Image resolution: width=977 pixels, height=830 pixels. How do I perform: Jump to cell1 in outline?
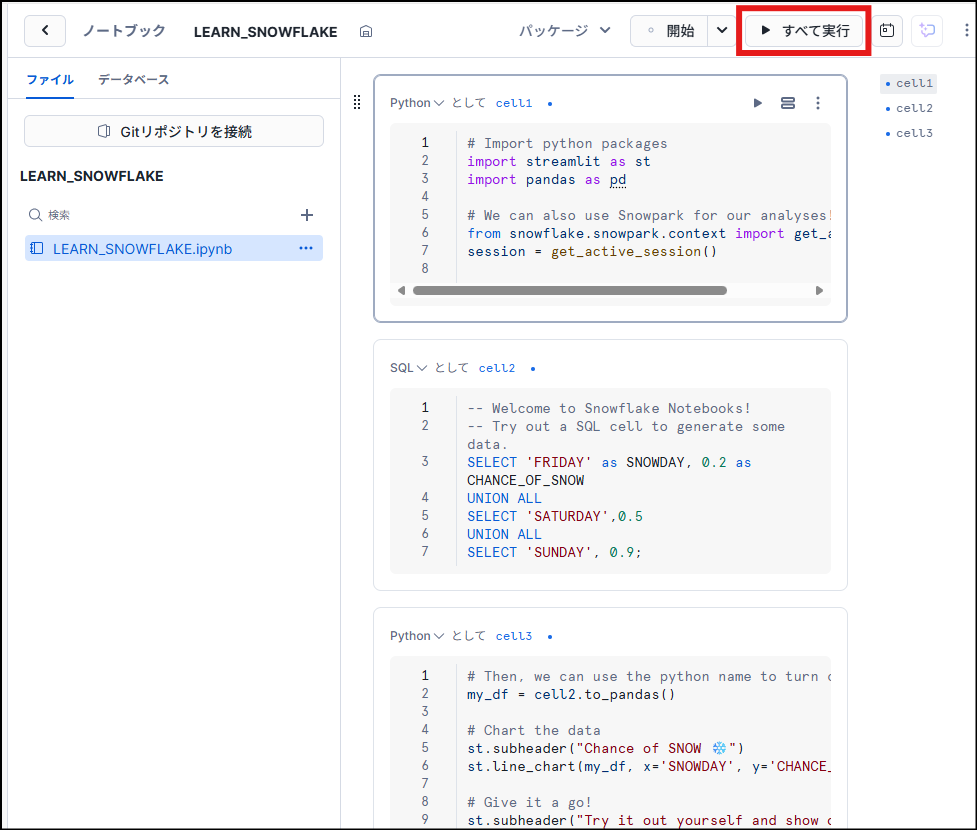pyautogui.click(x=909, y=83)
